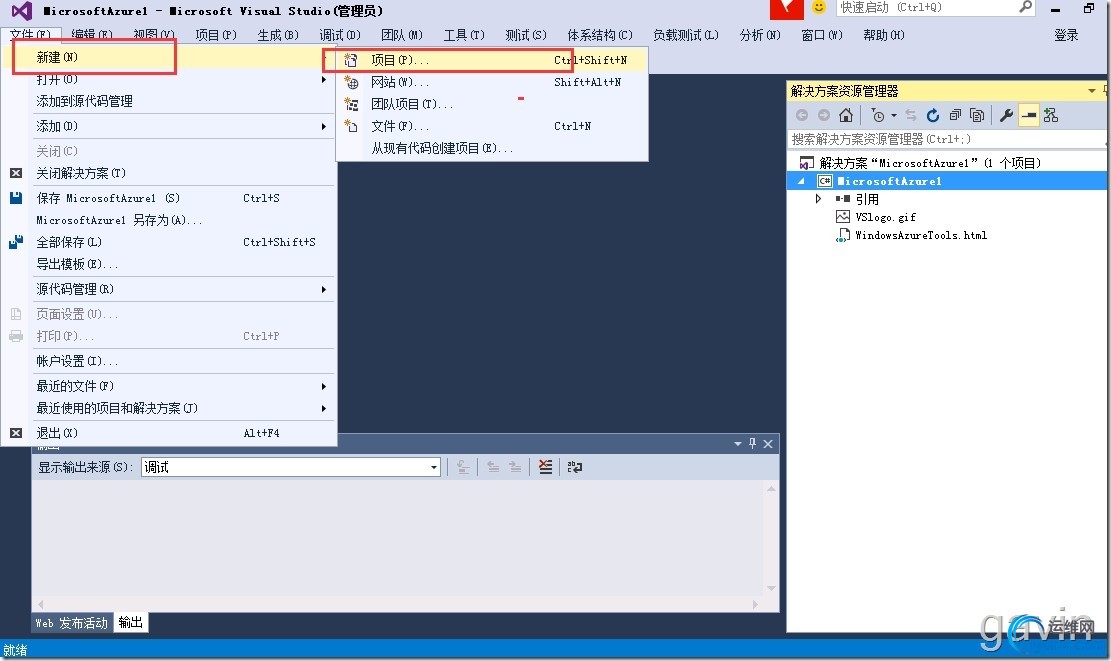Viewport: 1111px width, 661px height.
Task: Click the 登录 sign-in link
Action: pos(1066,35)
